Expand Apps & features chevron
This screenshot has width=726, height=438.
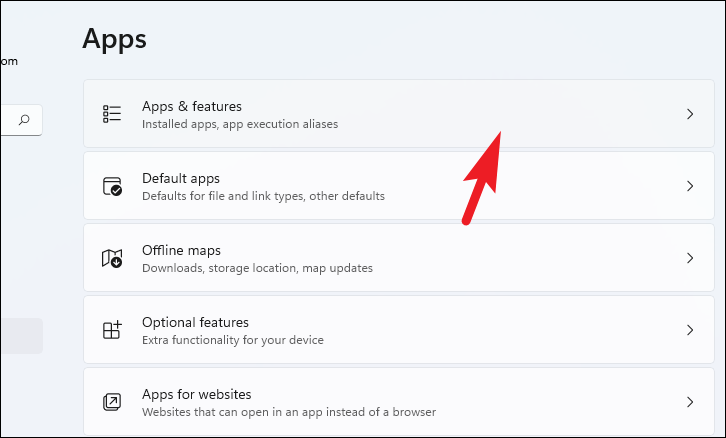coord(690,114)
